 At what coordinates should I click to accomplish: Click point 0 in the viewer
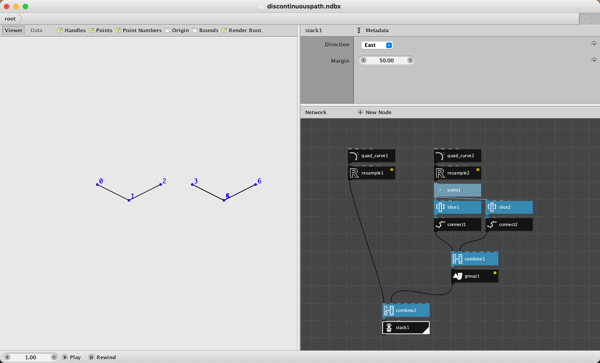pyautogui.click(x=97, y=184)
